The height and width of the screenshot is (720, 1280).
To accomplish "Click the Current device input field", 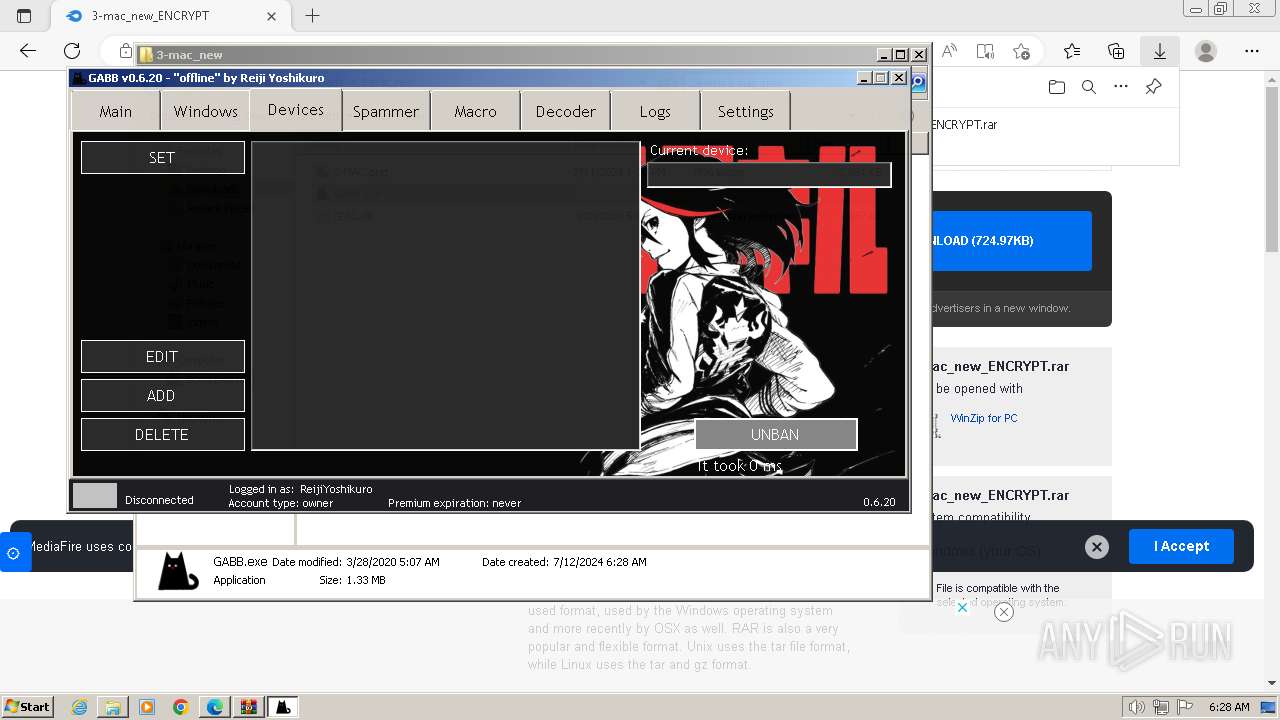I will tap(768, 173).
